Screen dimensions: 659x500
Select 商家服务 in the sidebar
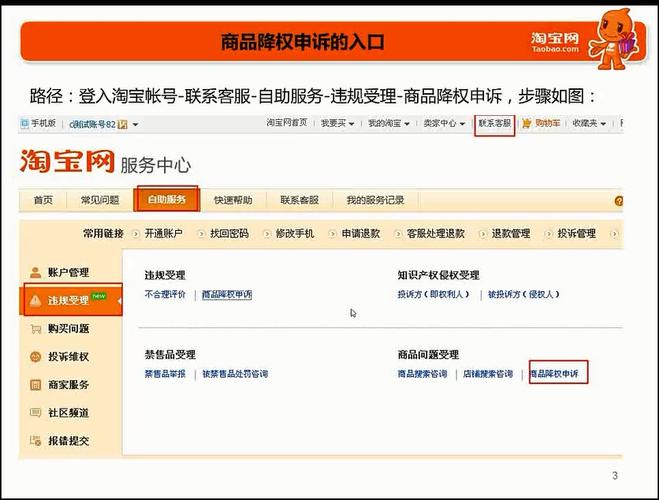(71, 384)
